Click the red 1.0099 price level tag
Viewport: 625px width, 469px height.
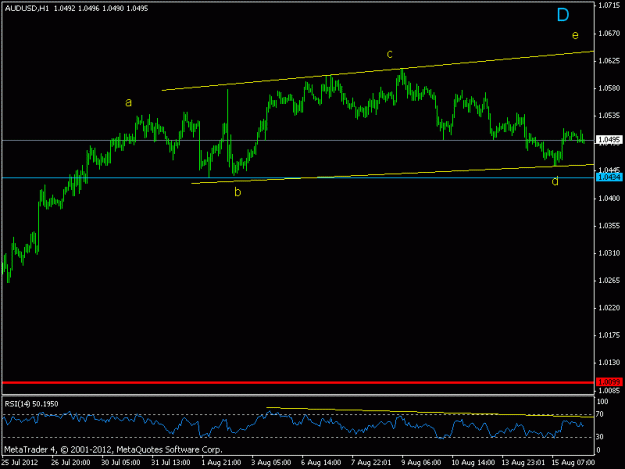tap(609, 382)
